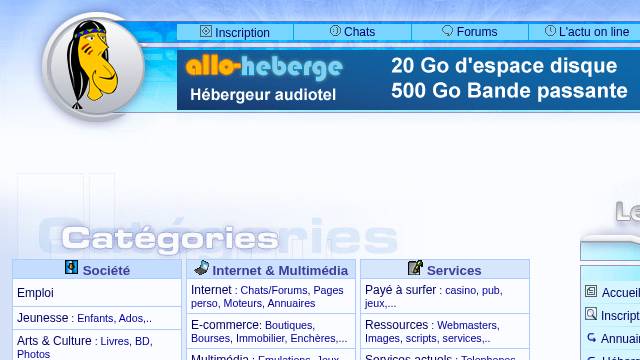640x360 pixels.
Task: Select the pub subcategory
Action: tap(491, 290)
